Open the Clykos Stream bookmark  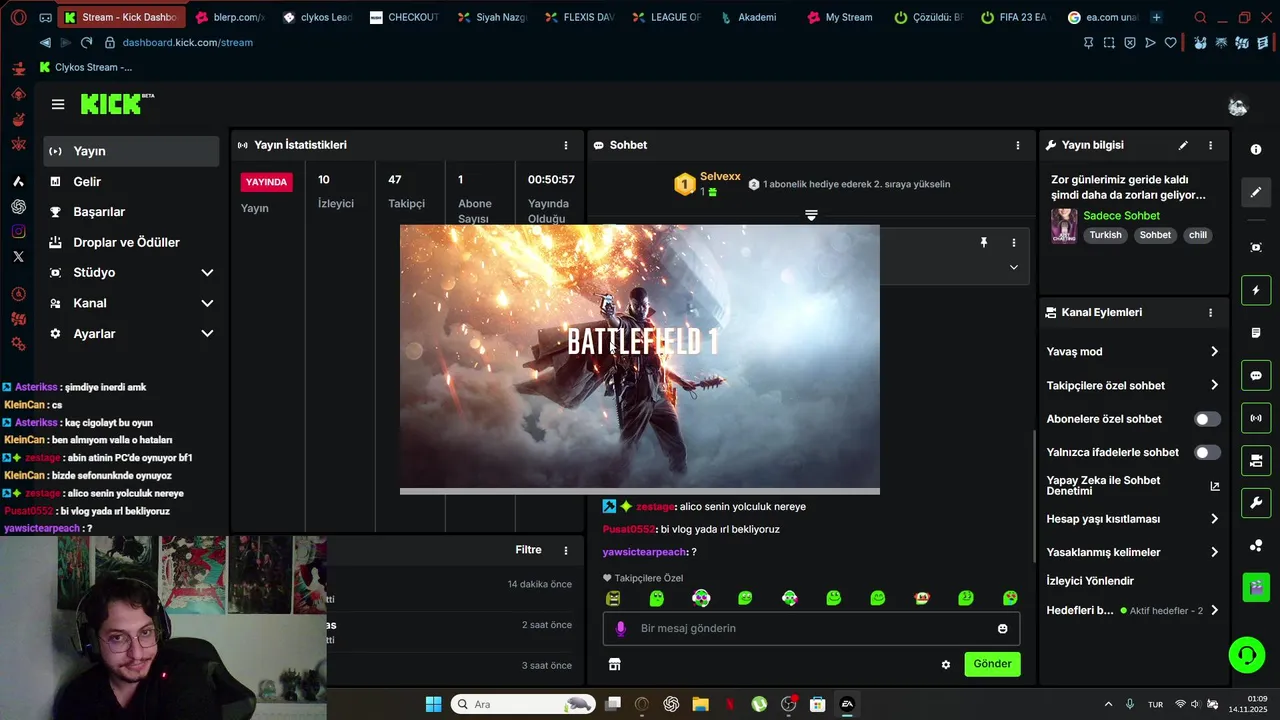(x=85, y=67)
